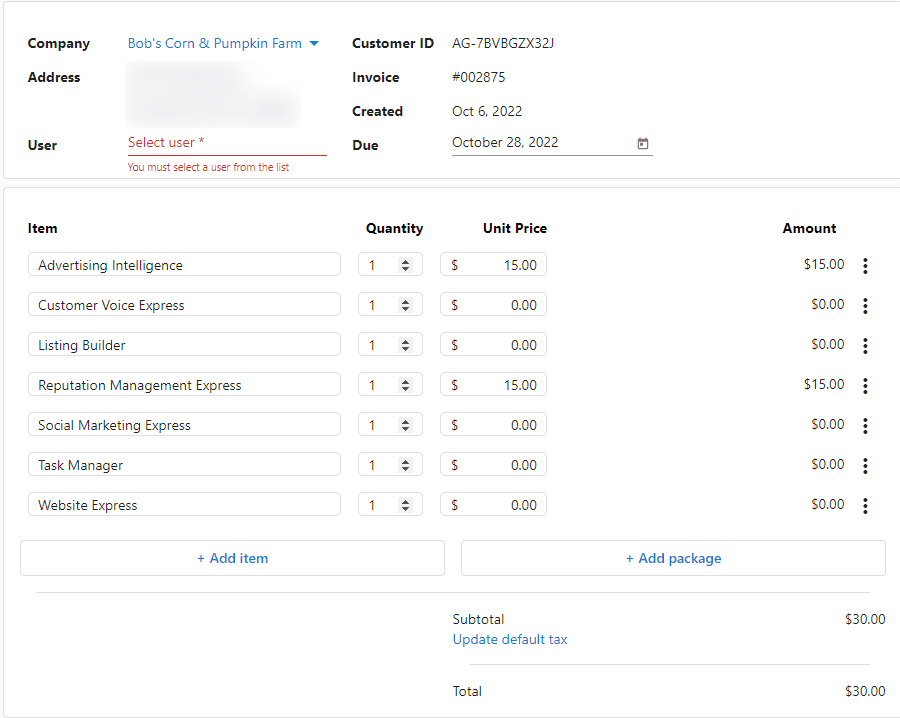Open the options menu for Social Marketing Express
The image size is (900, 718).
865,424
